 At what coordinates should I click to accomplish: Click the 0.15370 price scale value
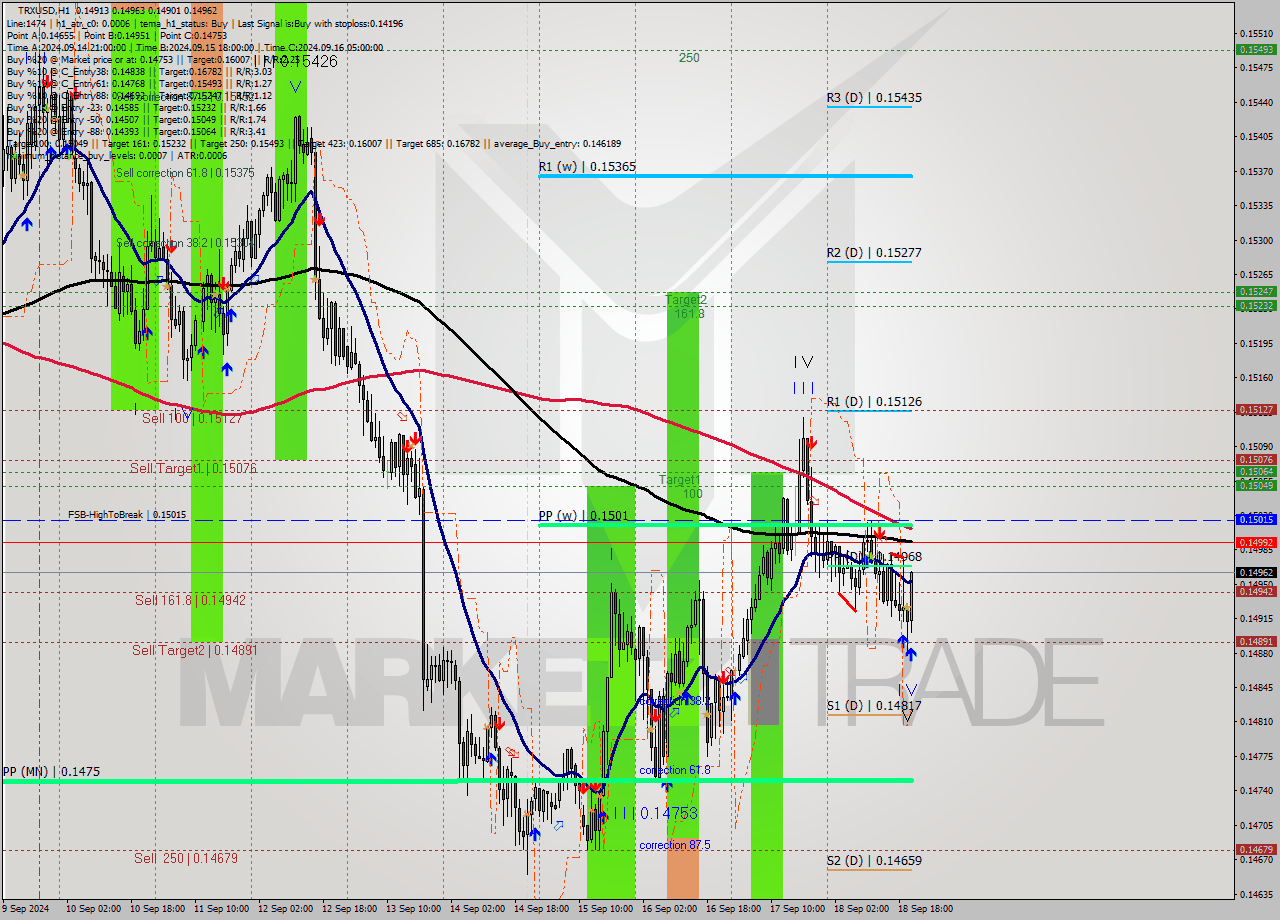tap(1256, 171)
